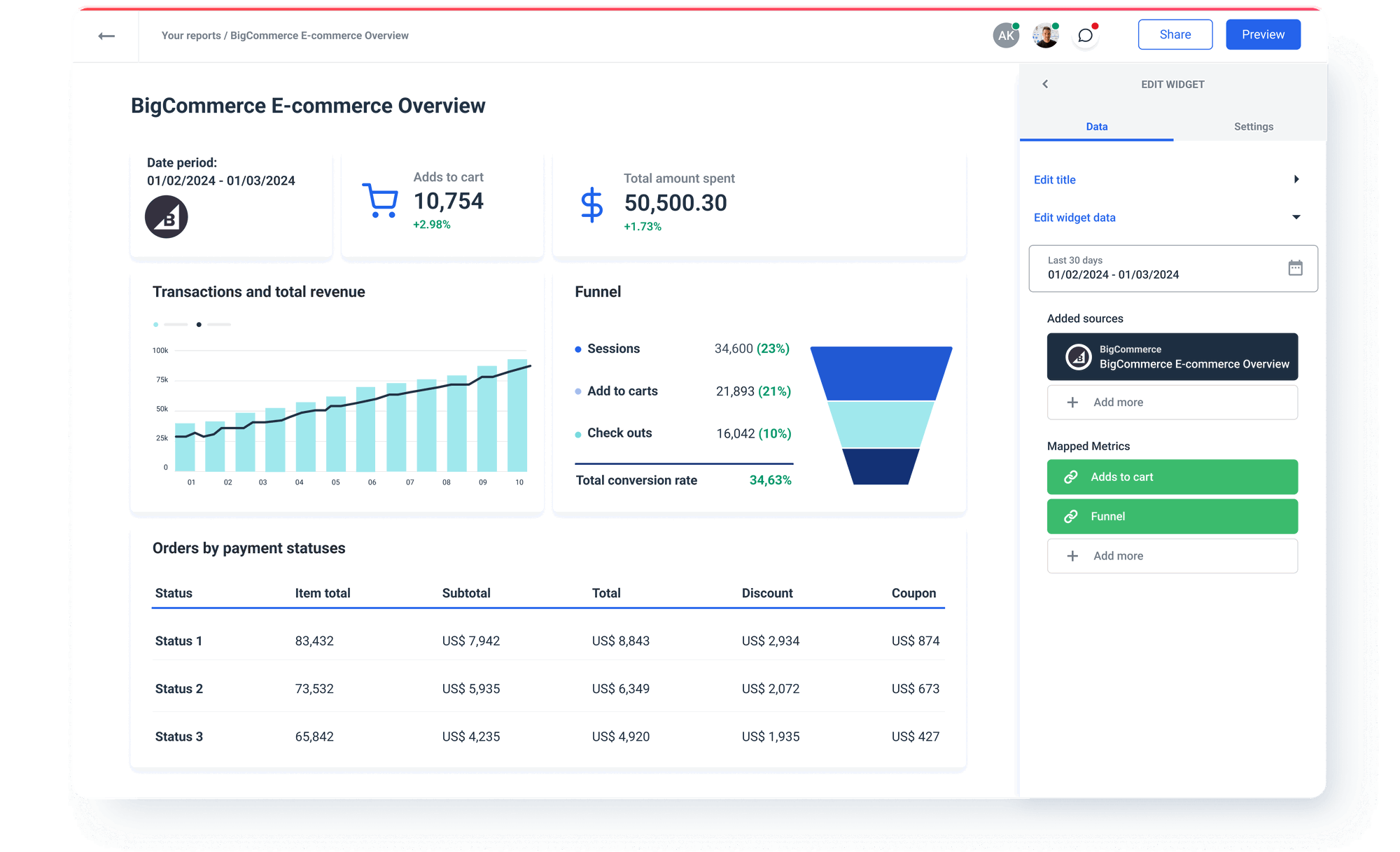Viewport: 1400px width, 852px height.
Task: Click the back arrow in the top bar
Action: (x=107, y=35)
